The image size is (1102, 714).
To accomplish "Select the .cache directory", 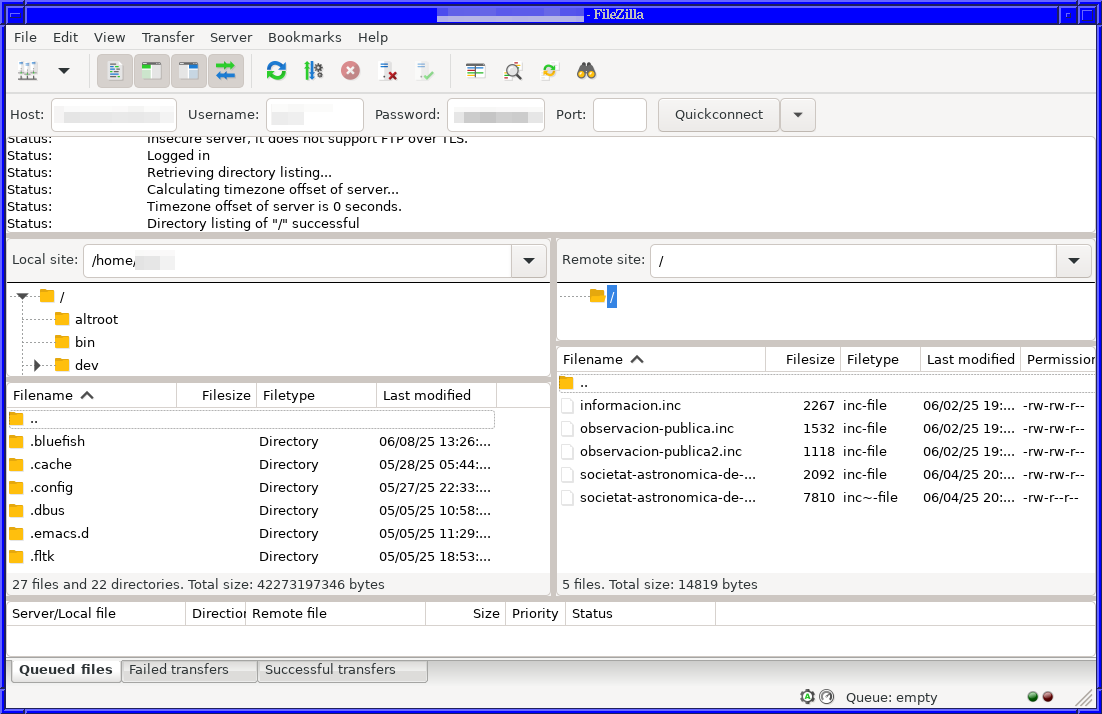I will (x=252, y=465).
